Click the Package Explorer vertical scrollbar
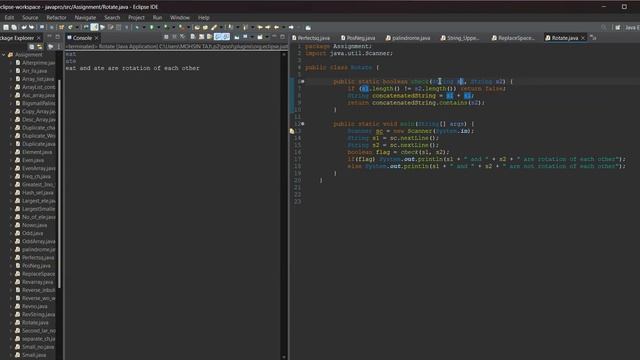Image resolution: width=640 pixels, height=360 pixels. [60, 184]
